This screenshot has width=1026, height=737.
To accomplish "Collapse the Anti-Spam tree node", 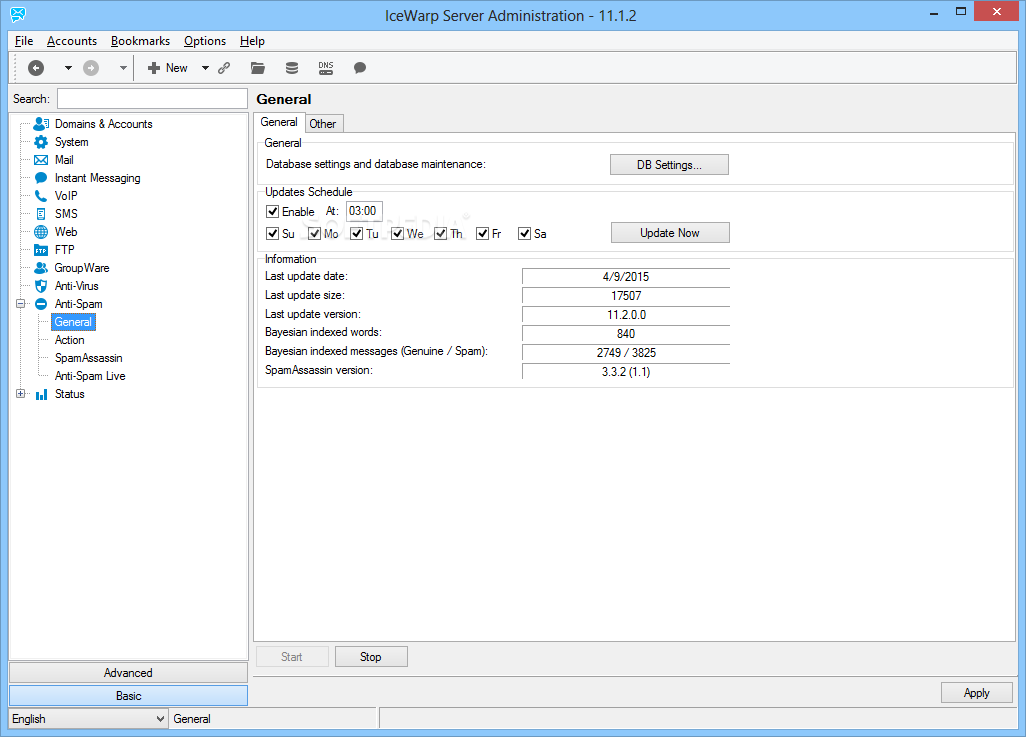I will [x=21, y=304].
